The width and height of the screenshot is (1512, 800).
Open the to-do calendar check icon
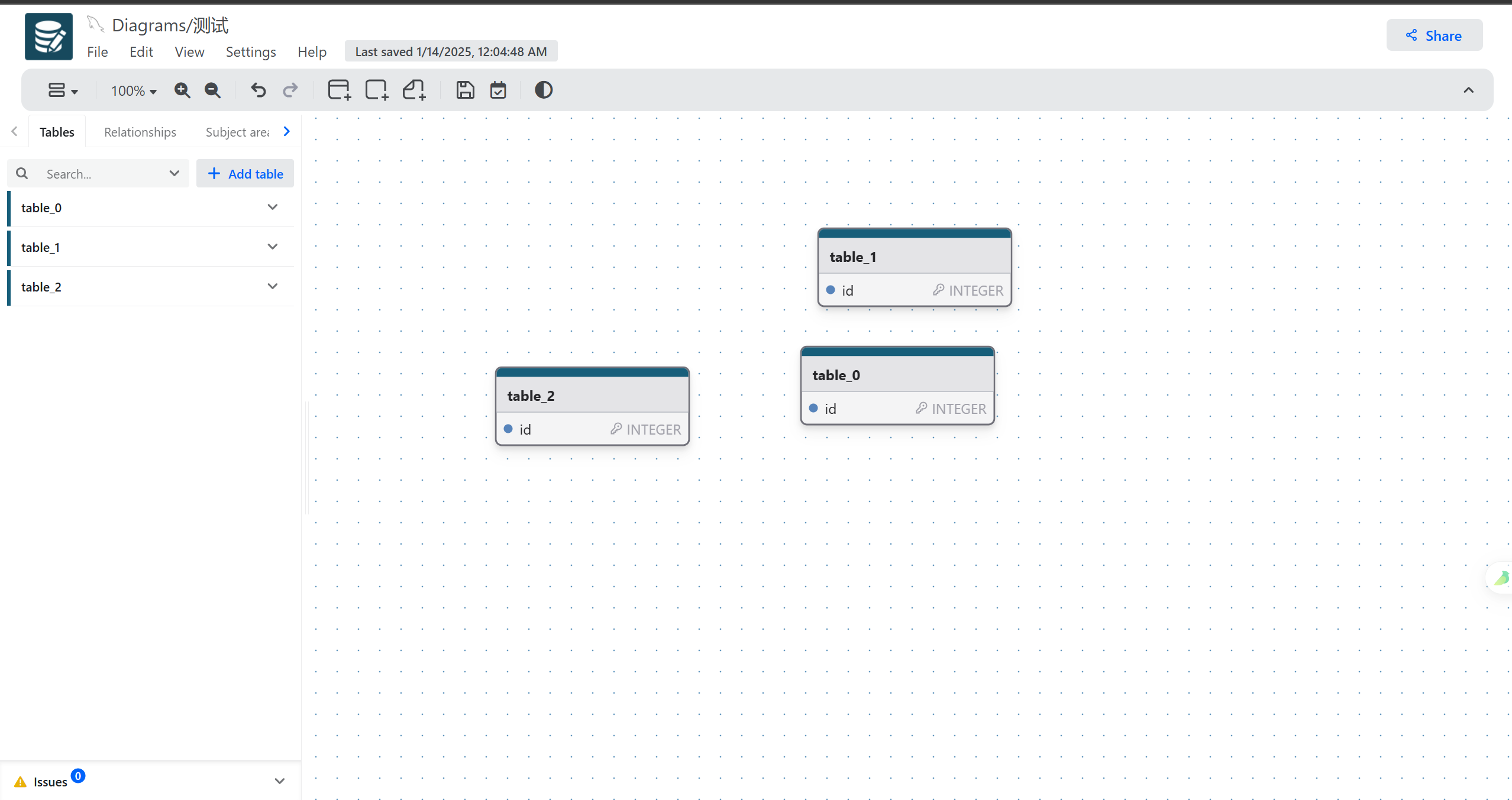tap(498, 90)
